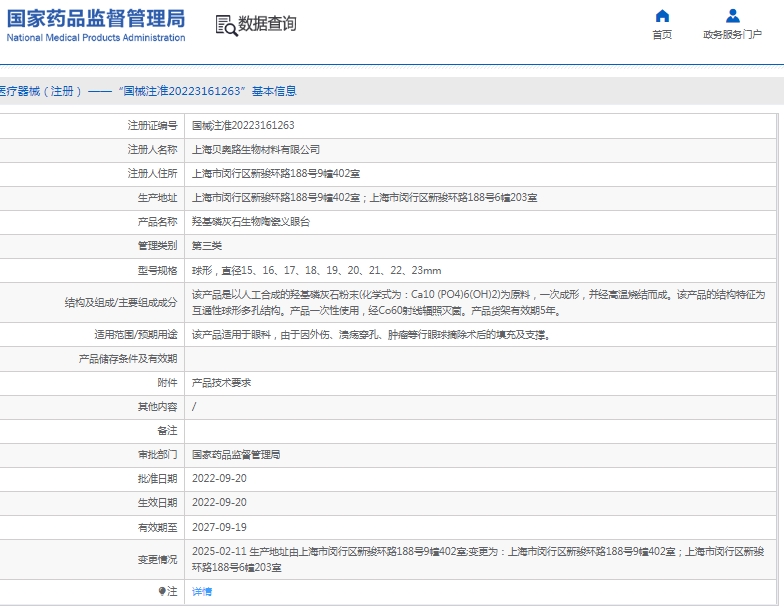Image resolution: width=784 pixels, height=613 pixels.
Task: Click the 审批部门 label
Action: pyautogui.click(x=158, y=454)
